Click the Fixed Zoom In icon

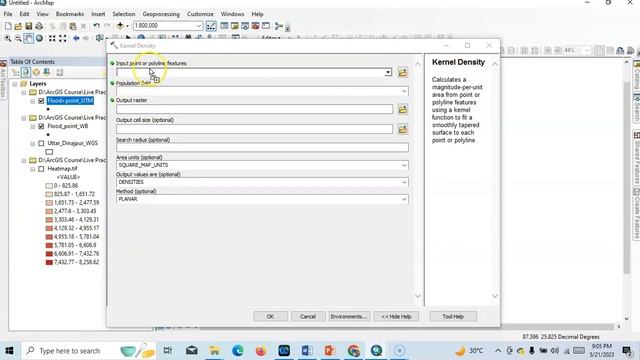tap(52, 38)
